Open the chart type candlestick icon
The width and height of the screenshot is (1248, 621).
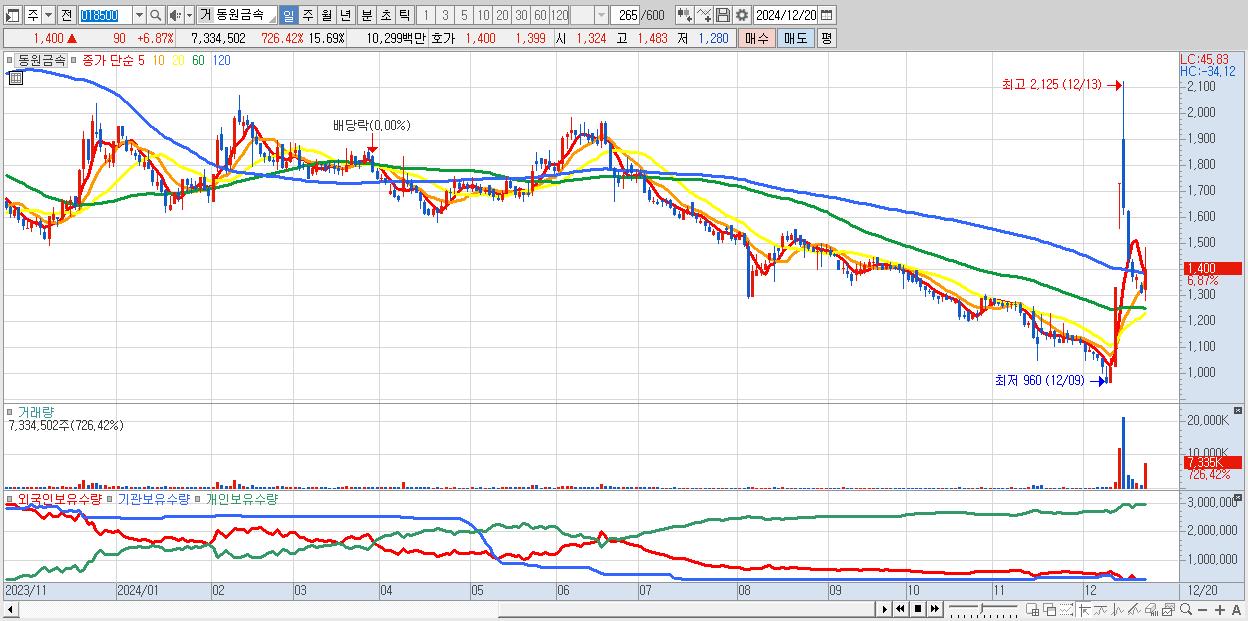(684, 15)
